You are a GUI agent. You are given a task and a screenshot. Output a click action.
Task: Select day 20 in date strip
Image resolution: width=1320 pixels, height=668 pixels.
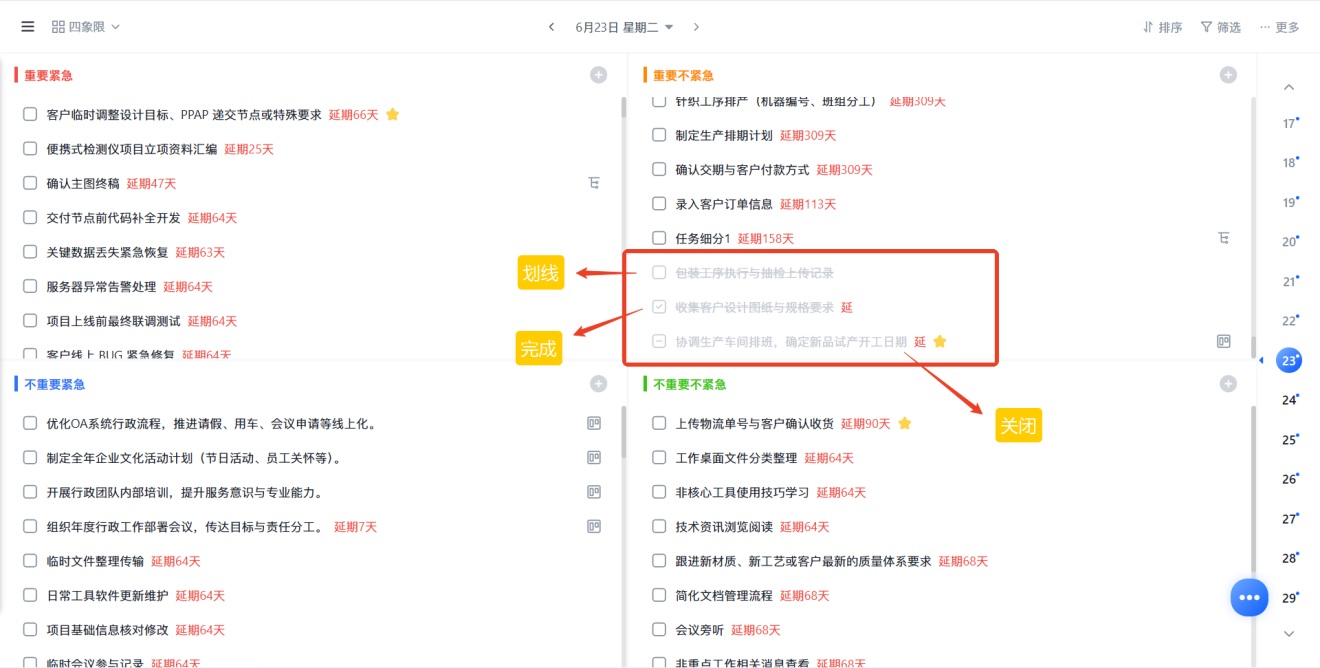click(1289, 242)
